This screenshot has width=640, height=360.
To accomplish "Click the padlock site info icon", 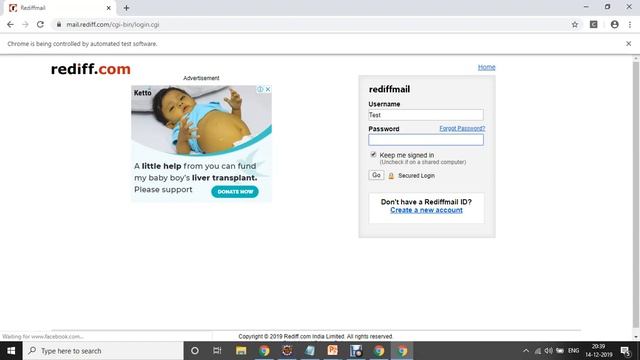I will pos(59,24).
